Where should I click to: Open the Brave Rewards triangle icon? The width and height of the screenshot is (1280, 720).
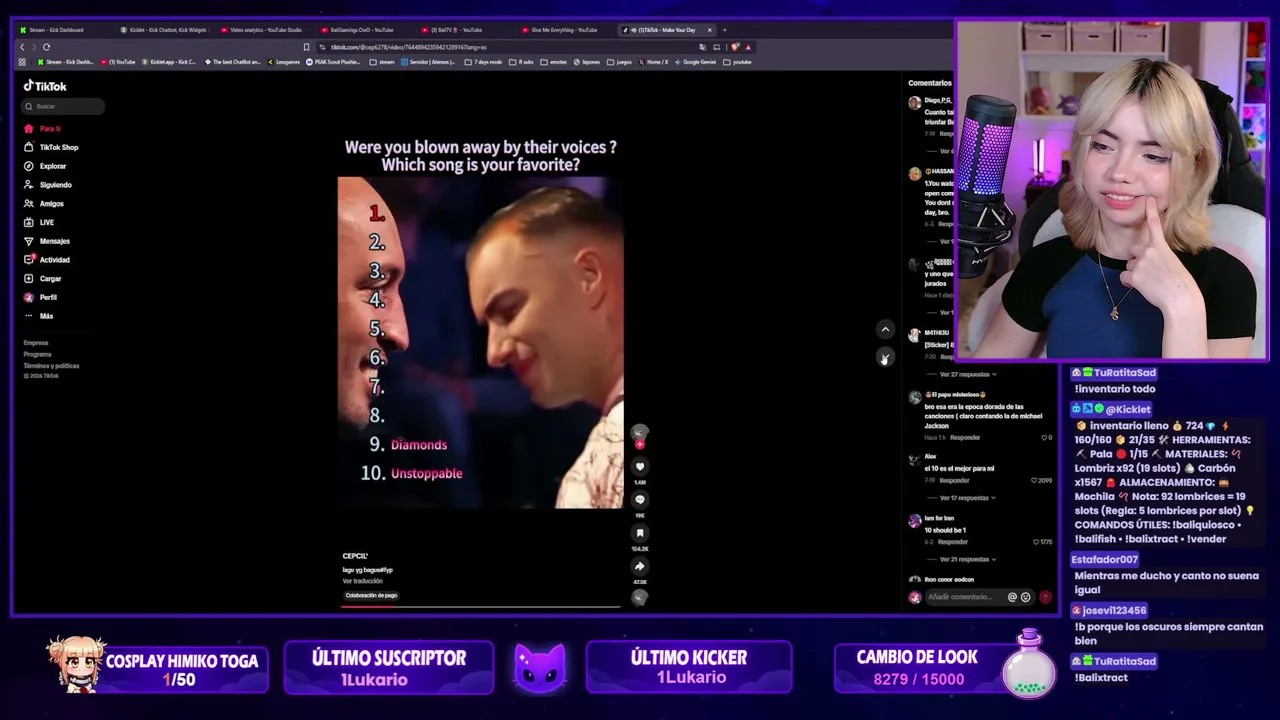pos(748,47)
